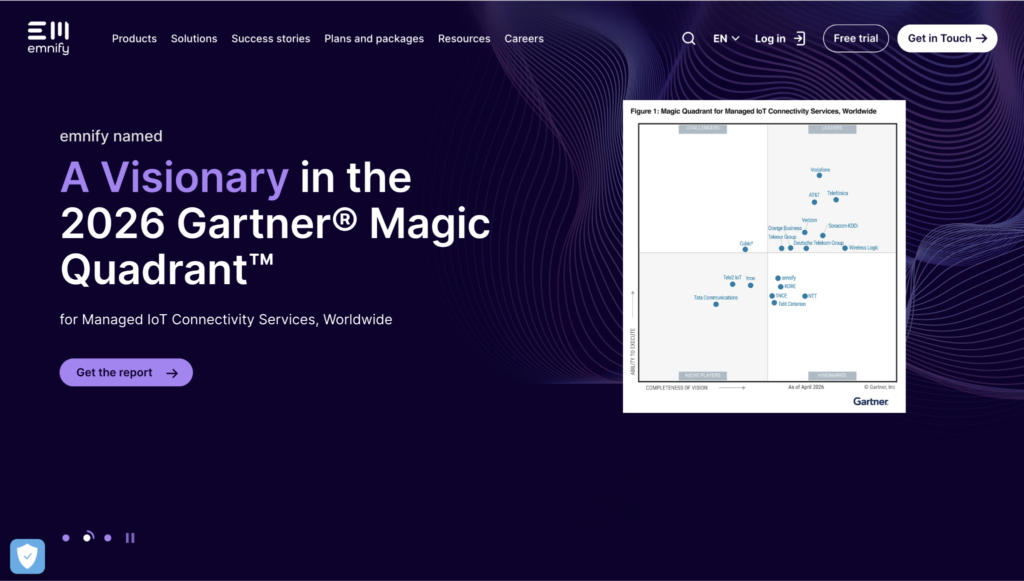Open the Products menu
The image size is (1024, 581).
pos(134,39)
